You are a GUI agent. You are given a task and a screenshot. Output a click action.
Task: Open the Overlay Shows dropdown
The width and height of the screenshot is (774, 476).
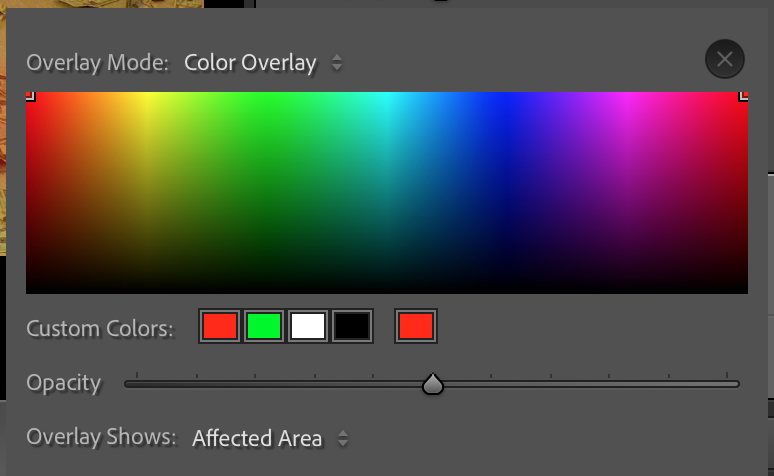[x=271, y=438]
